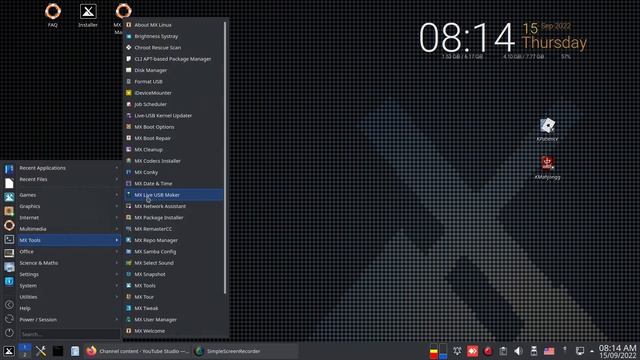640x360 pixels.
Task: Click the lifesaver favorite in menu sidebar
Action: coord(9,225)
